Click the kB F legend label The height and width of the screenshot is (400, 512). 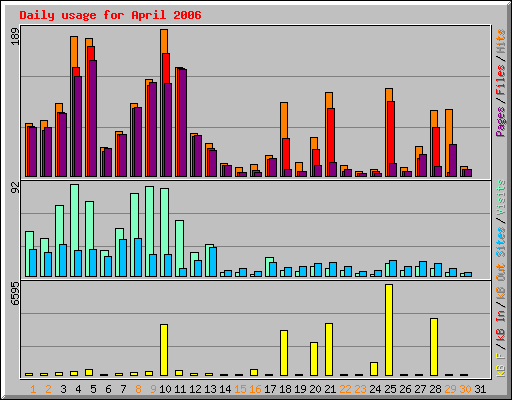[x=501, y=365]
